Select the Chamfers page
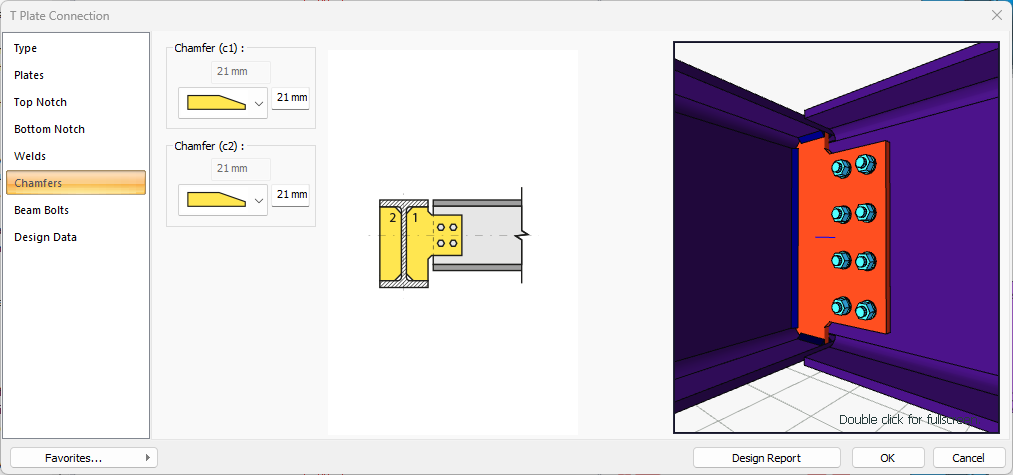The height and width of the screenshot is (475, 1013). [76, 183]
